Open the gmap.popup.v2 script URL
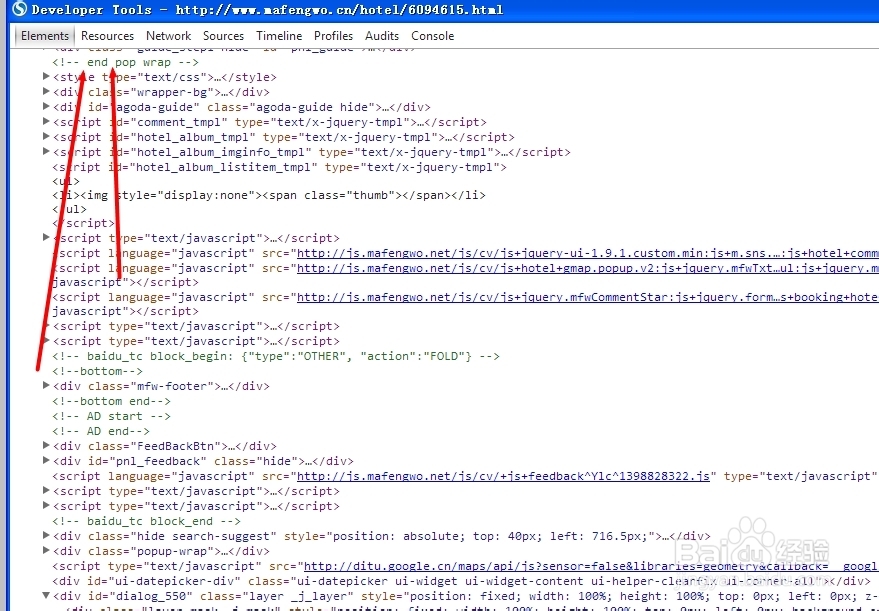The image size is (879, 611). [x=587, y=269]
